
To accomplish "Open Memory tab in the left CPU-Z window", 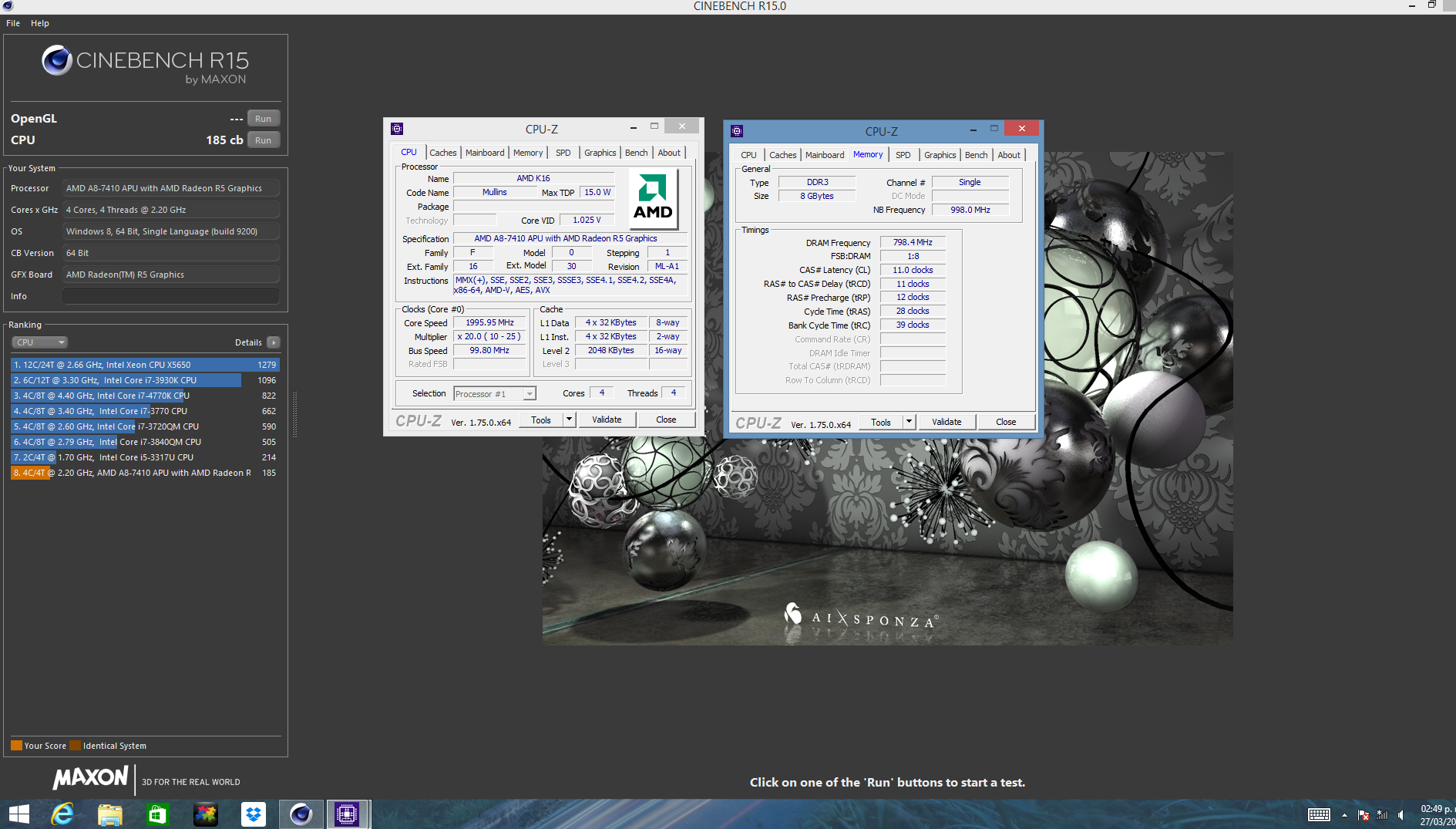I will click(528, 153).
